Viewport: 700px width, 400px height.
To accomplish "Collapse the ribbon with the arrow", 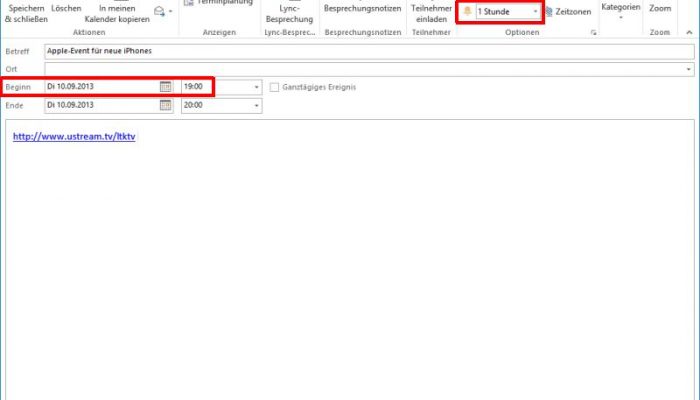I will pos(689,33).
